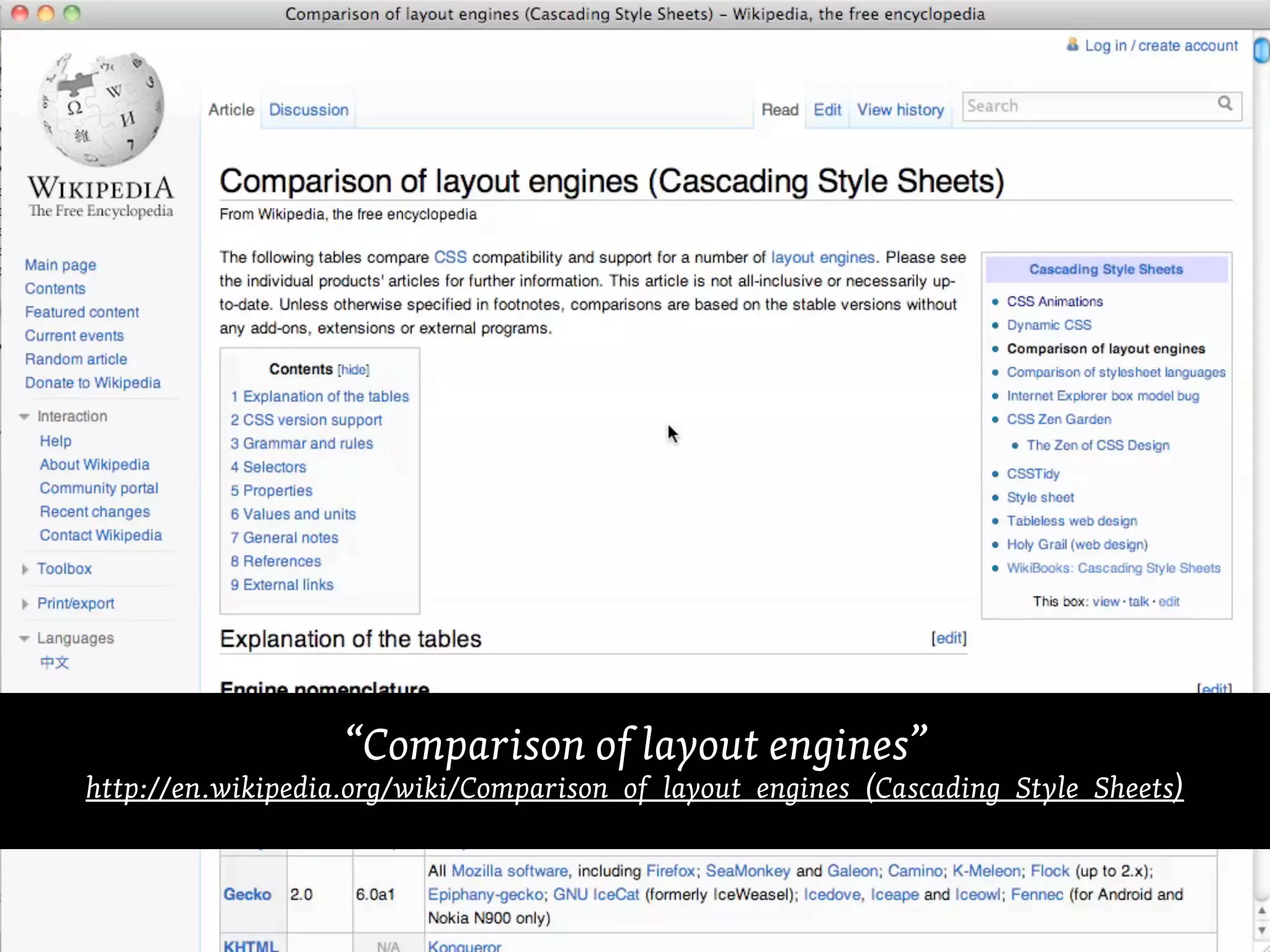The height and width of the screenshot is (952, 1270).
Task: Open Random article link
Action: click(76, 359)
